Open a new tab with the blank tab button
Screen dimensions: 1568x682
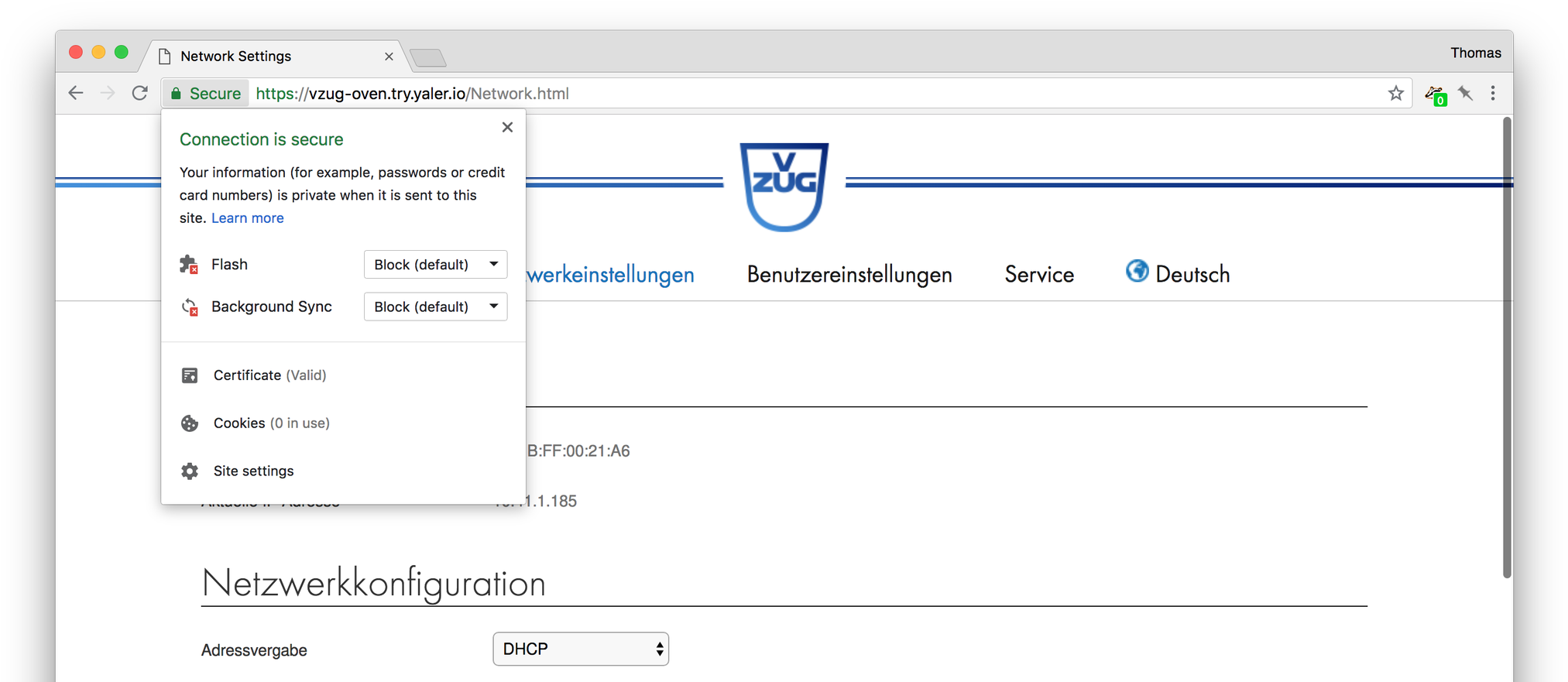(427, 57)
